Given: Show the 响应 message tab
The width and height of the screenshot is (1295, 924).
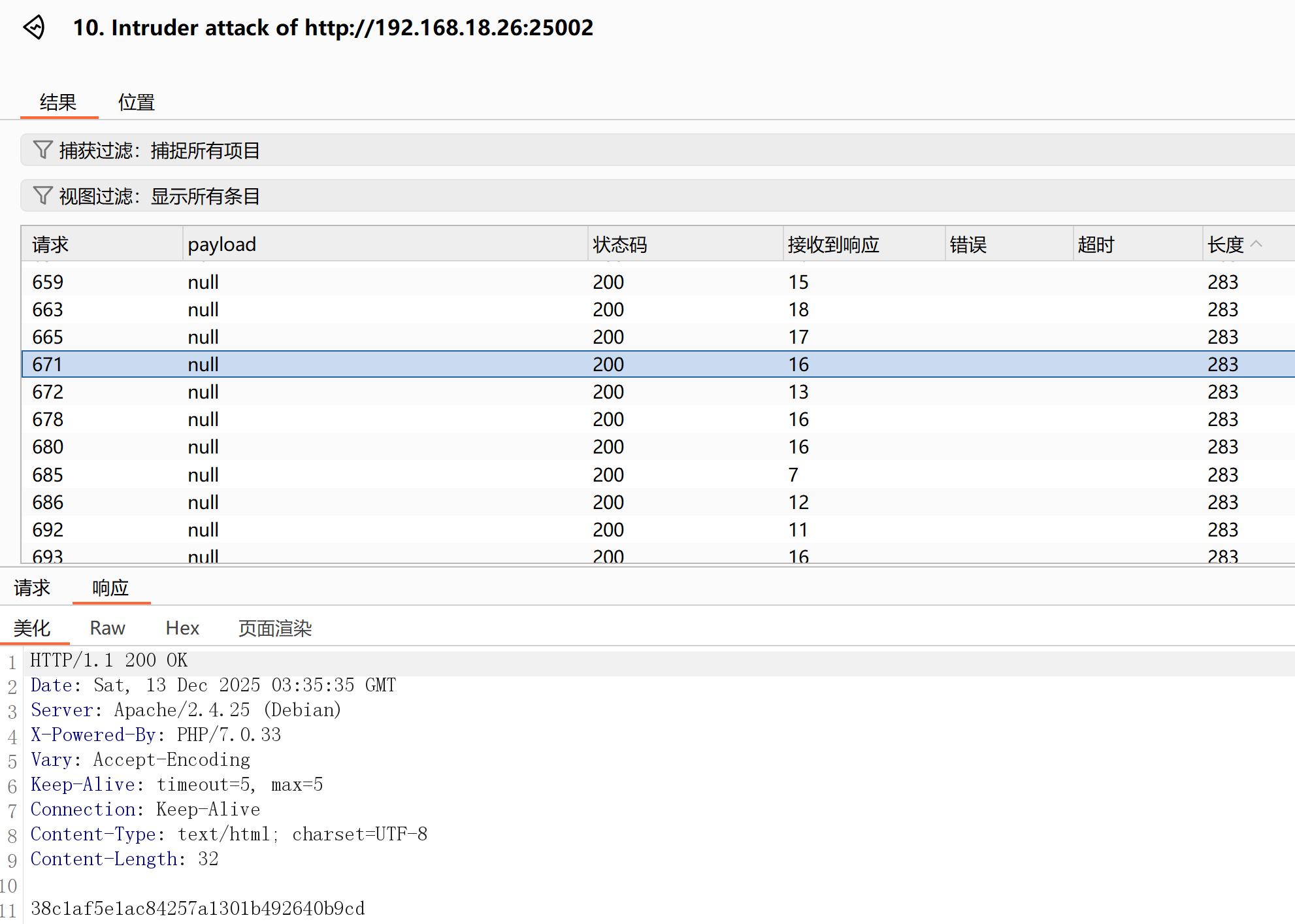Looking at the screenshot, I should click(x=110, y=588).
